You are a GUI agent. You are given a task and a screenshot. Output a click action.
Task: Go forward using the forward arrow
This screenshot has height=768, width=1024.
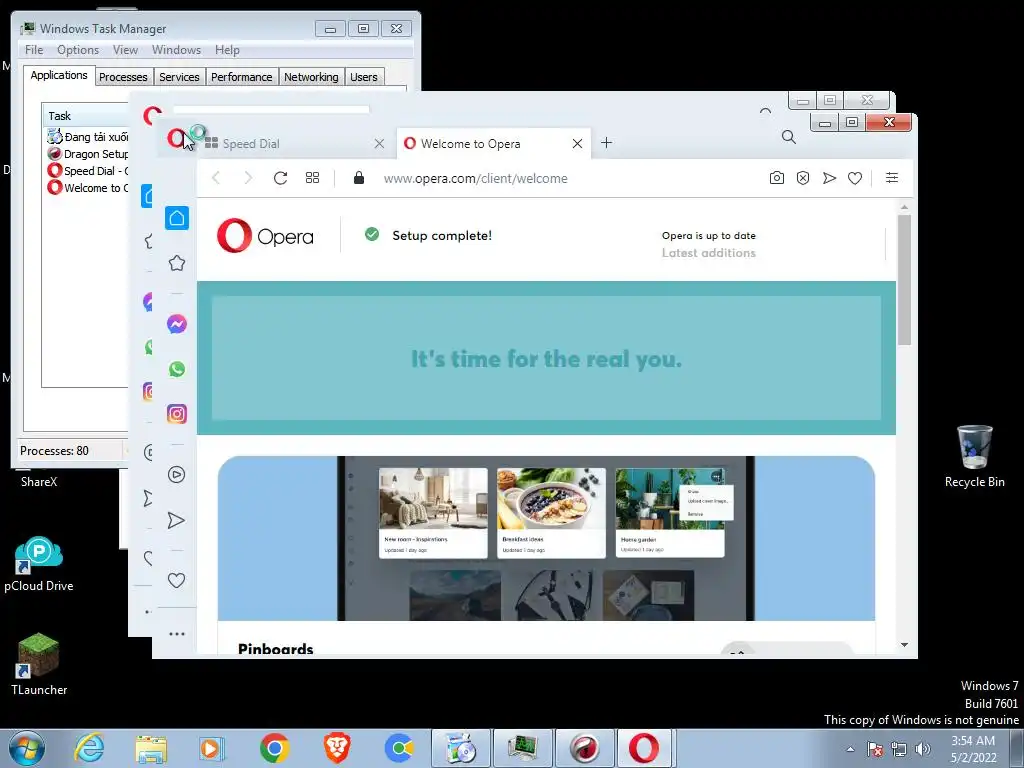coord(248,178)
